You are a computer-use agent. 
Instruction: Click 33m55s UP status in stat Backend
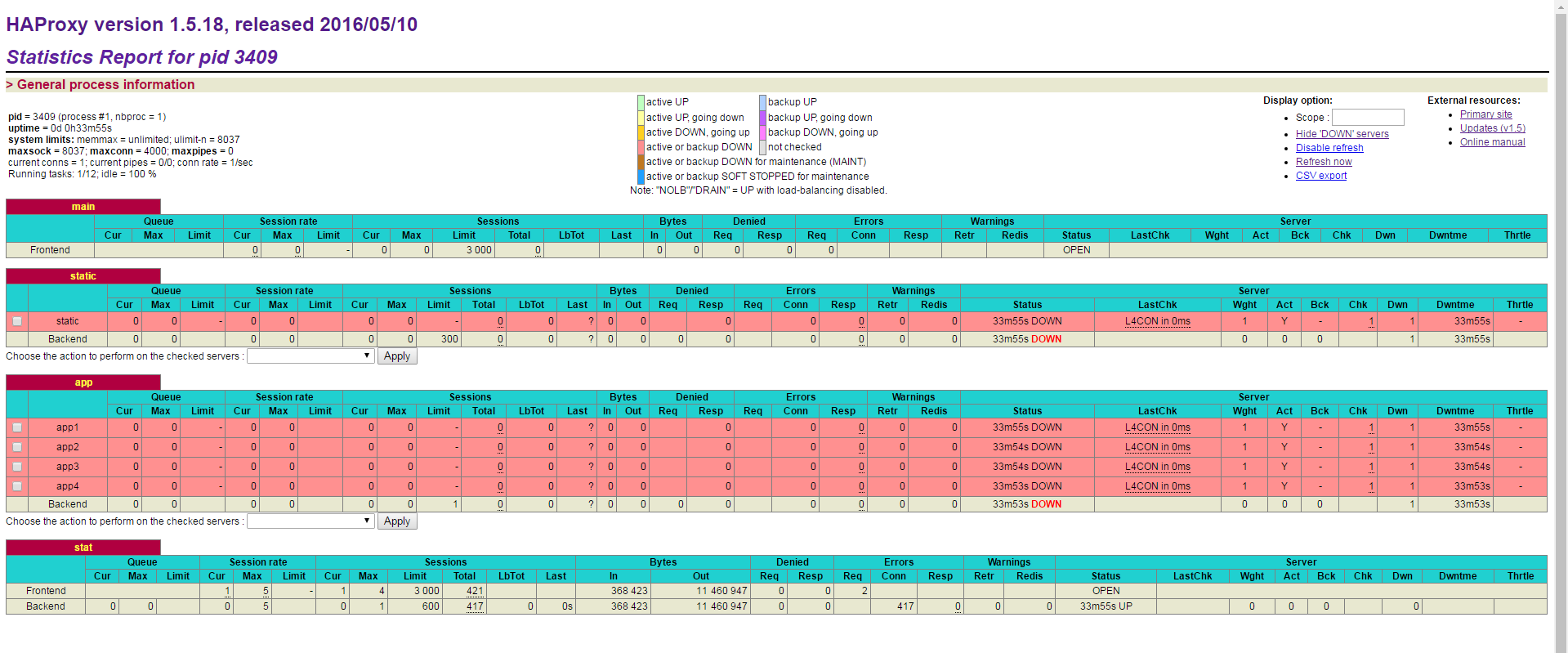(x=1106, y=606)
